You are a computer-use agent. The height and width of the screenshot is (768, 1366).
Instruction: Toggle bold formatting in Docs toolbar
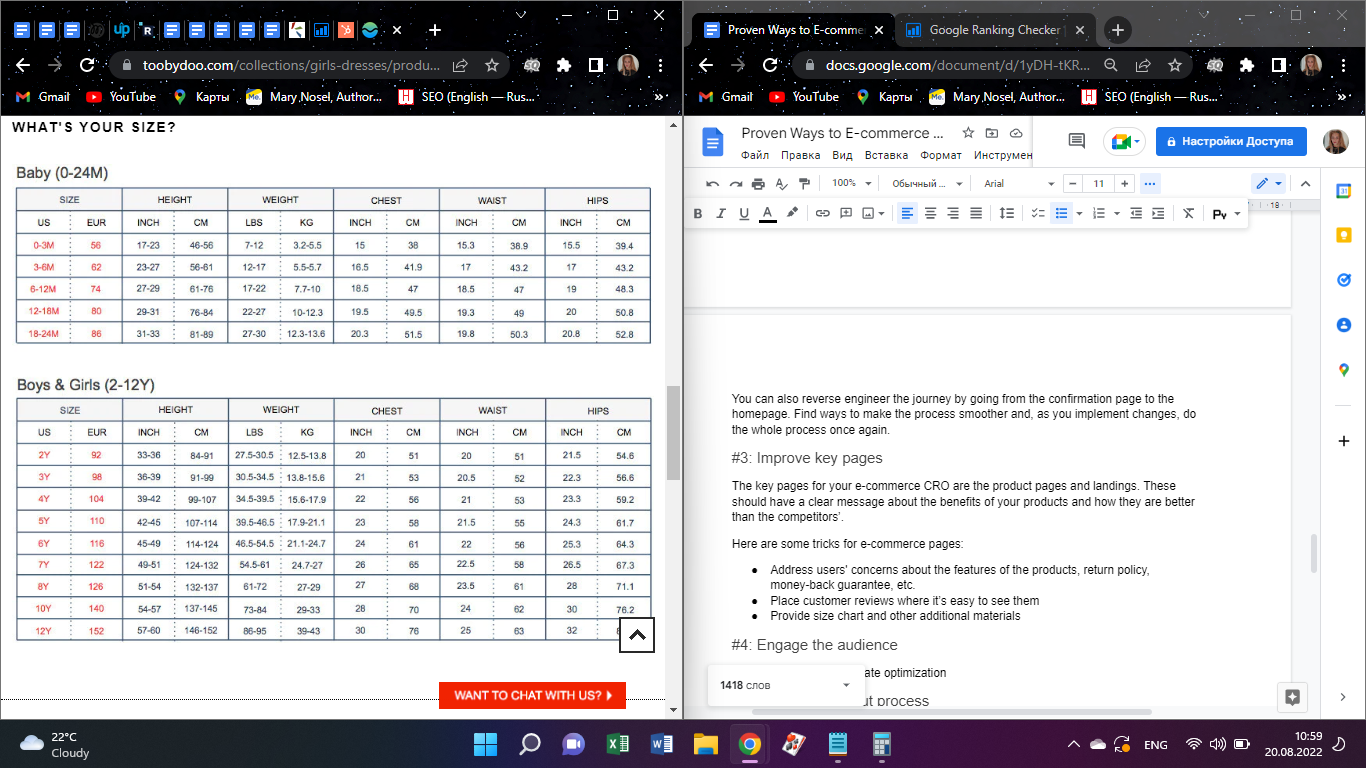tap(698, 213)
